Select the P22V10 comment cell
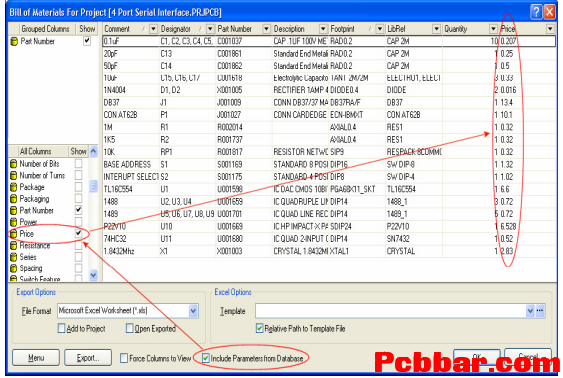Image resolution: width=563 pixels, height=378 pixels. click(131, 227)
